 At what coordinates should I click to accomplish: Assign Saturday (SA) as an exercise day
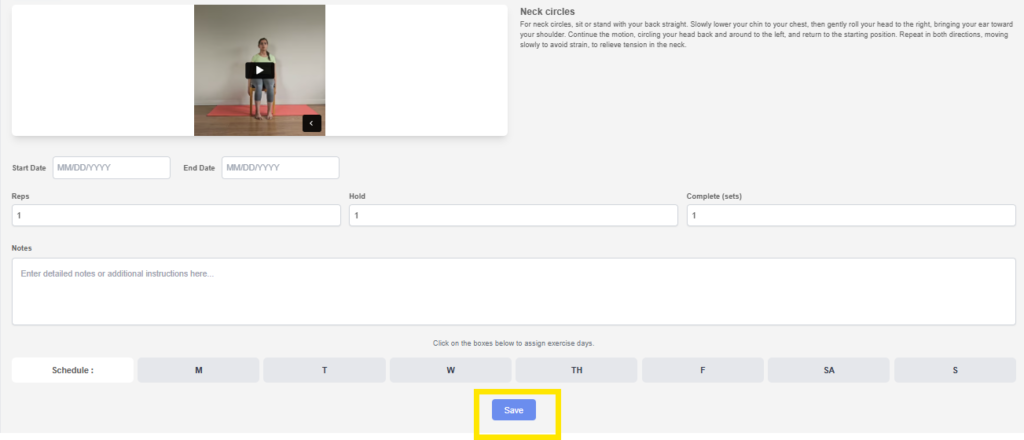829,370
